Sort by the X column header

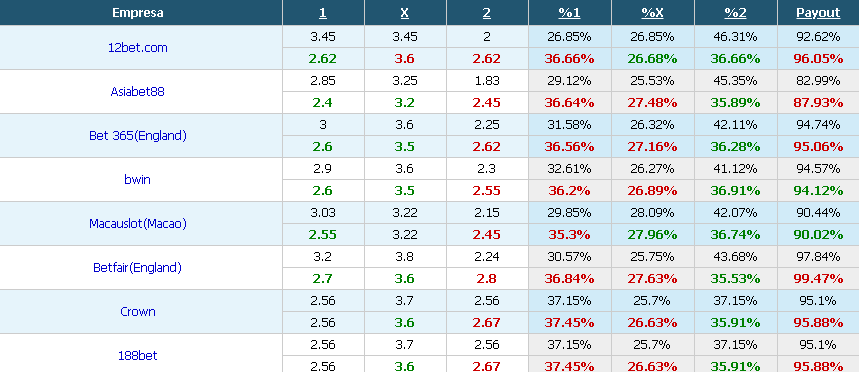pyautogui.click(x=404, y=13)
